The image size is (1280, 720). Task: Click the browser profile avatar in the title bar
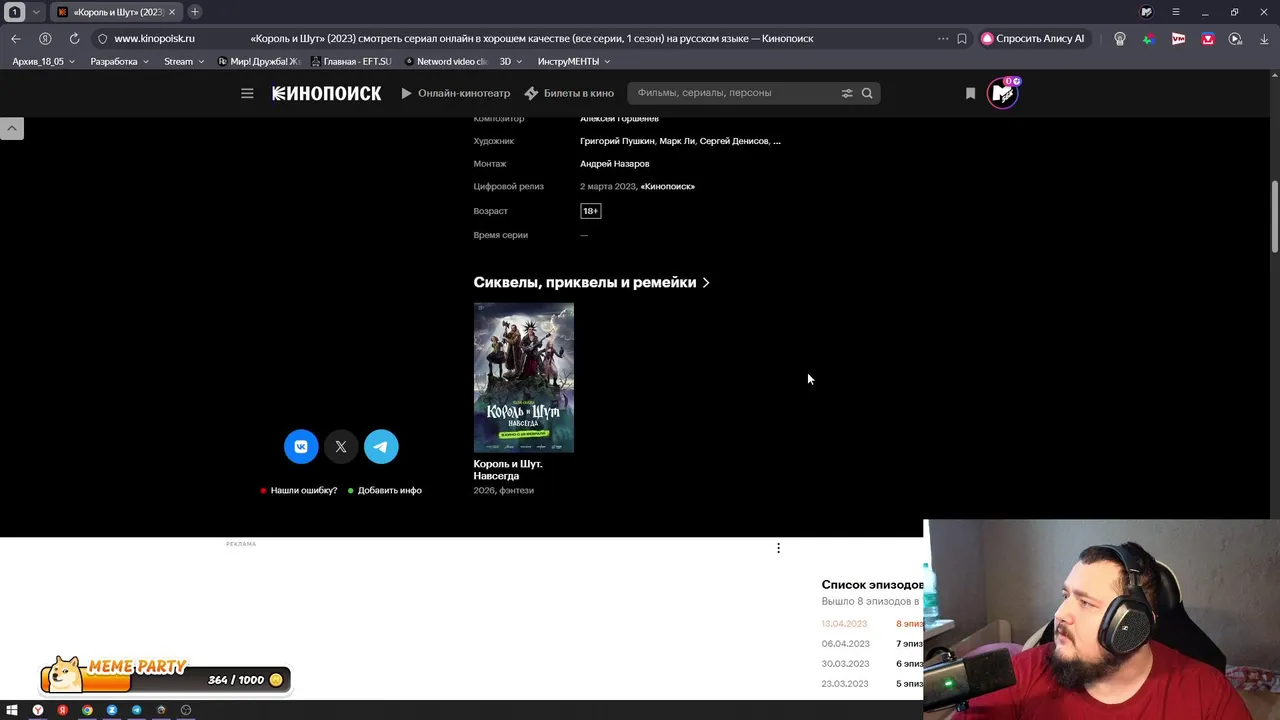pos(1146,12)
